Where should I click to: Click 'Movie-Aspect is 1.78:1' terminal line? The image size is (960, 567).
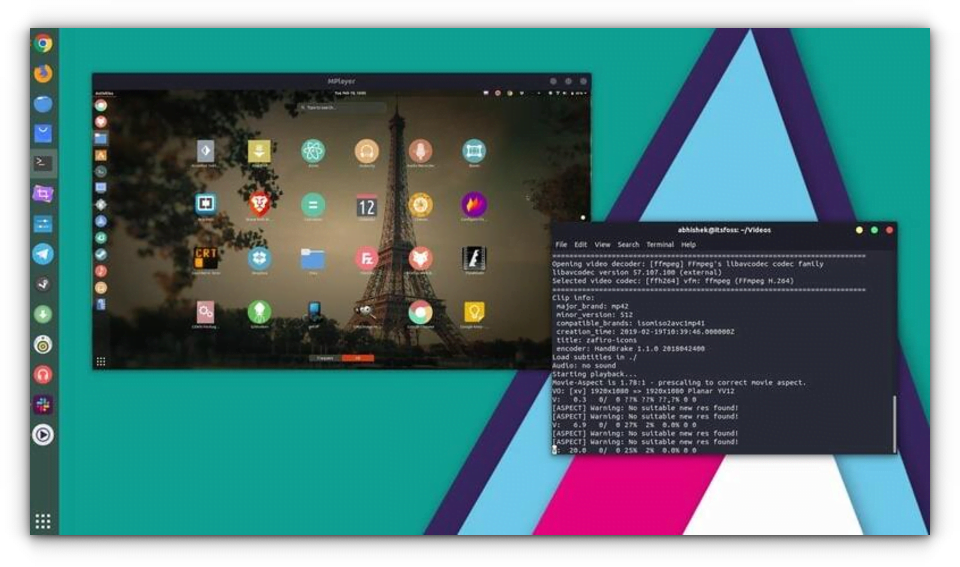tap(679, 382)
